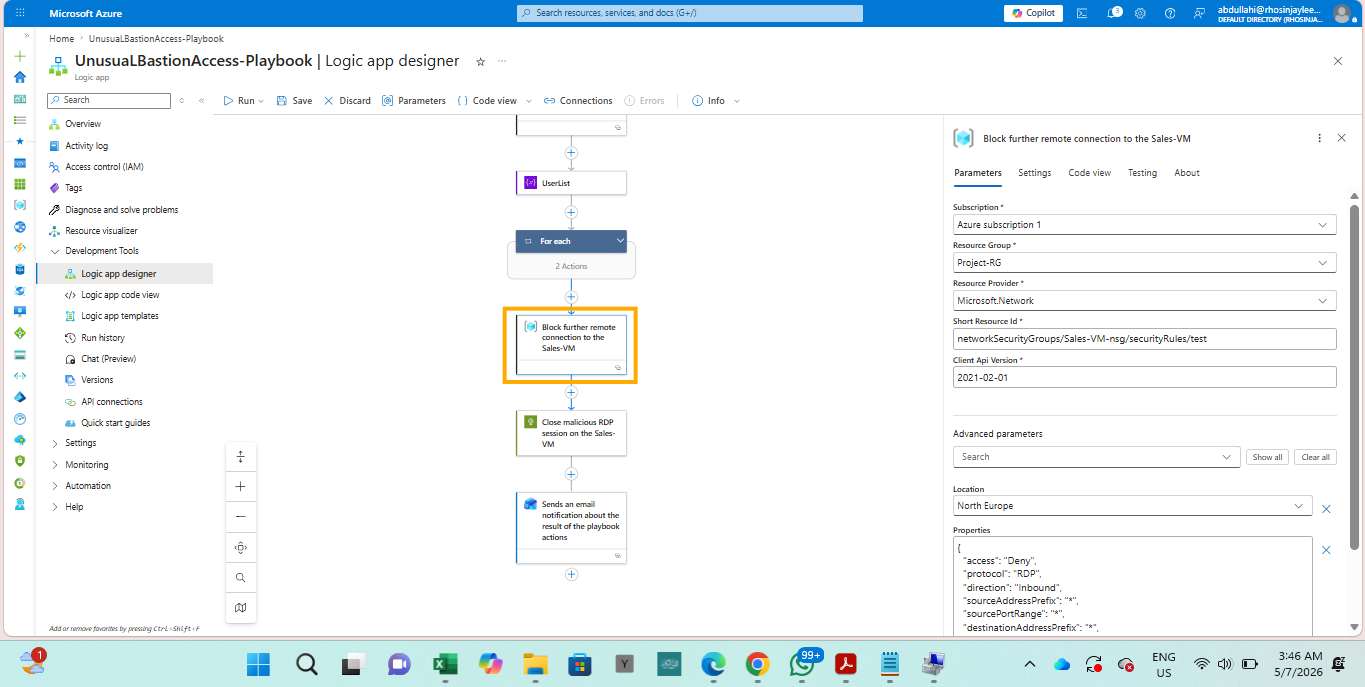Zoom in on the designer canvas

(x=240, y=486)
